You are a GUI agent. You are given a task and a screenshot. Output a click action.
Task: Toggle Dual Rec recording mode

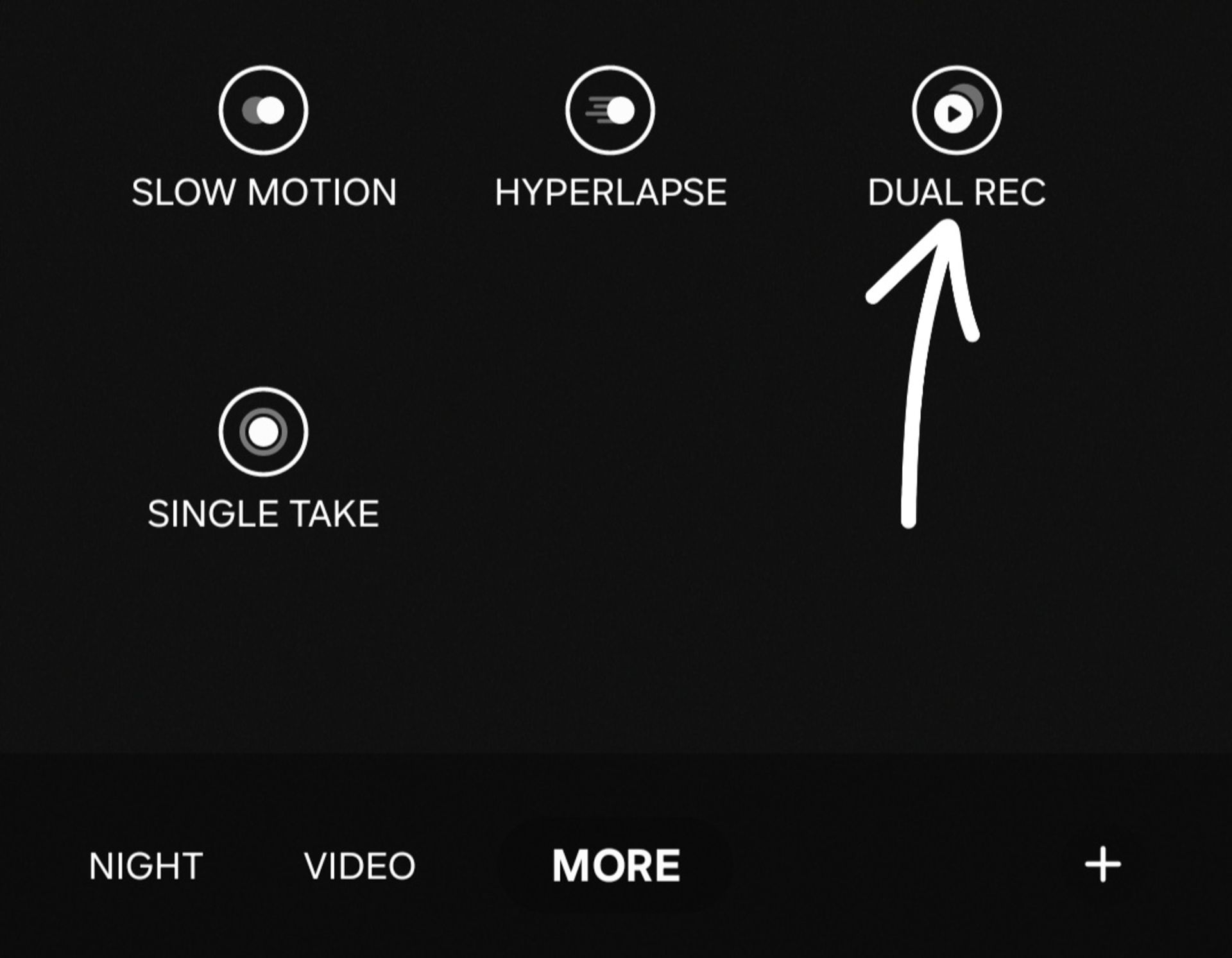tap(955, 110)
